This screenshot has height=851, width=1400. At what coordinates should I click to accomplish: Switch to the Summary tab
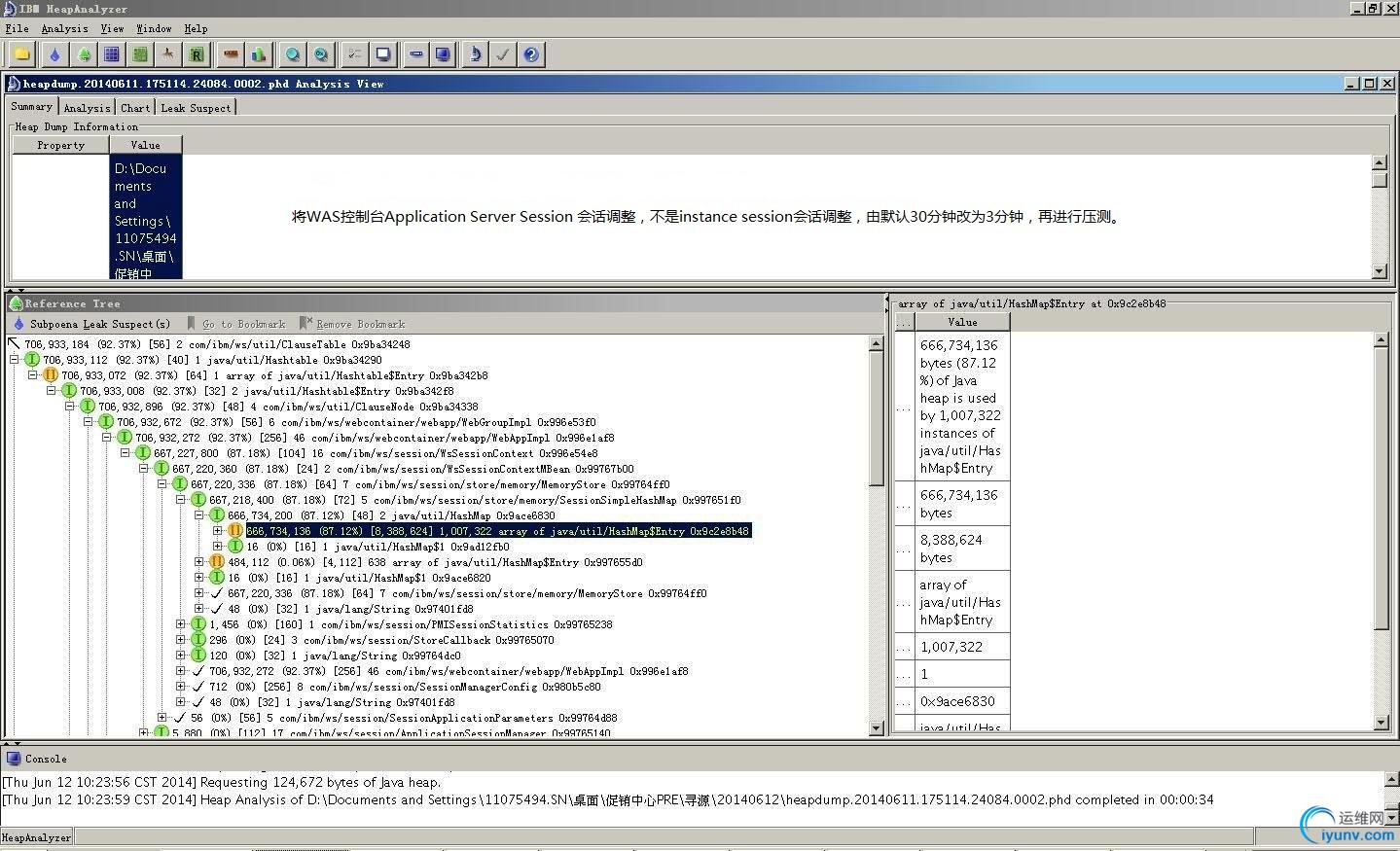click(x=31, y=107)
